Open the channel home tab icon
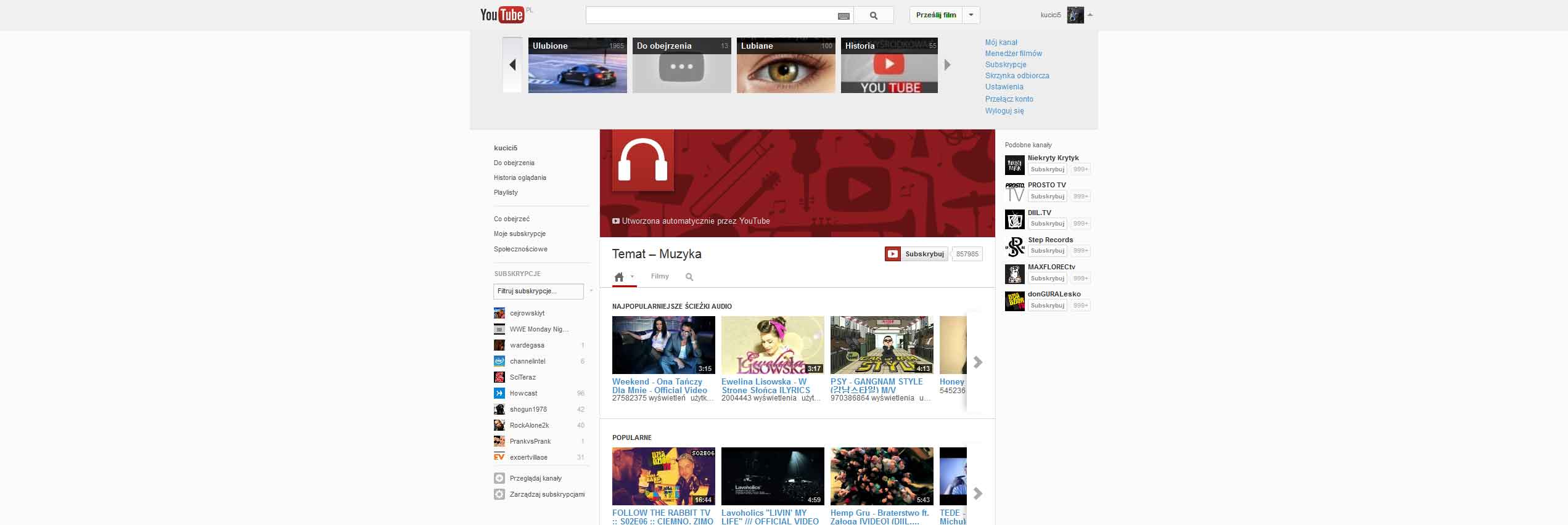Image resolution: width=1568 pixels, height=525 pixels. coord(619,277)
